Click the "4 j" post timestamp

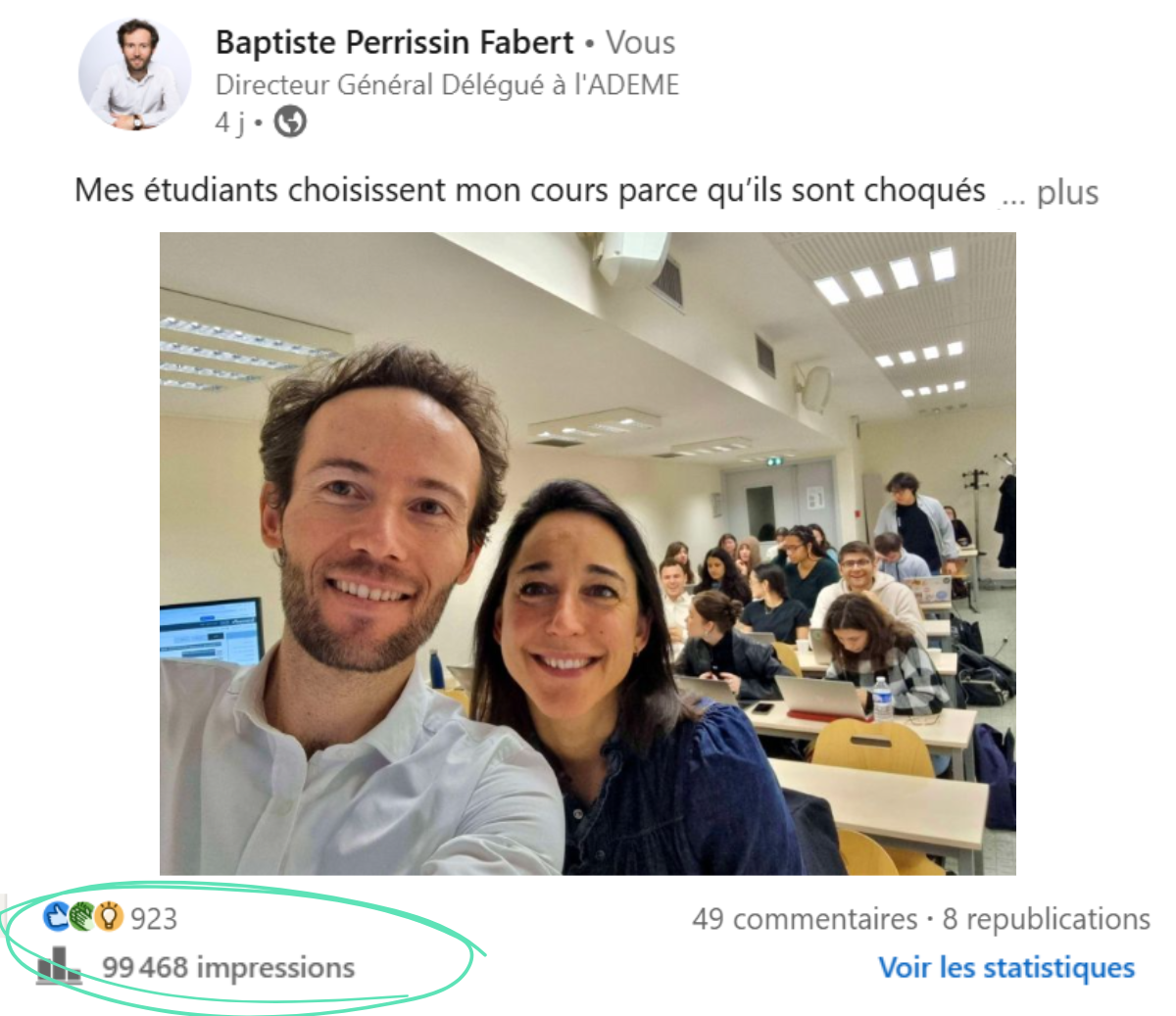230,123
